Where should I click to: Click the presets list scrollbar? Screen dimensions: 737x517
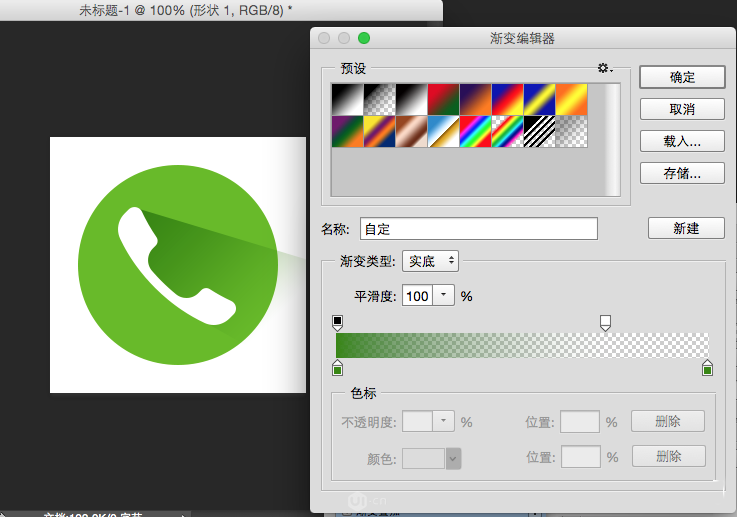click(x=612, y=140)
